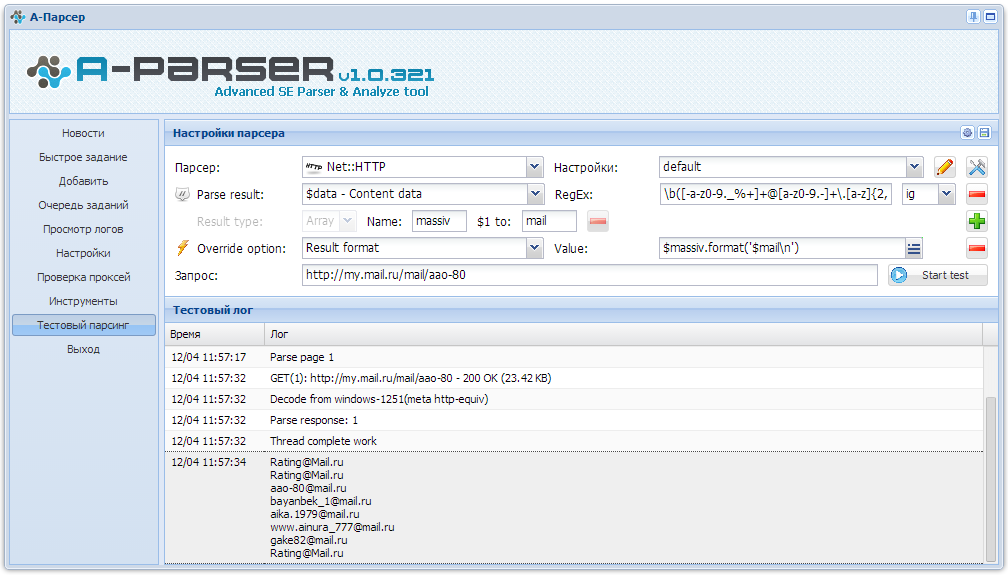
Task: Click the Тестовый лог panel header
Action: (581, 310)
